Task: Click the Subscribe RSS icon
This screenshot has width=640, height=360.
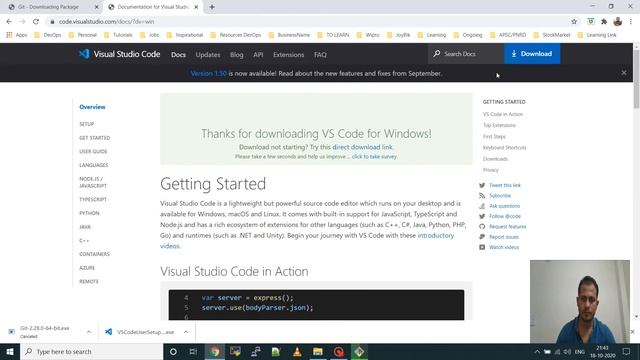Action: [x=482, y=196]
